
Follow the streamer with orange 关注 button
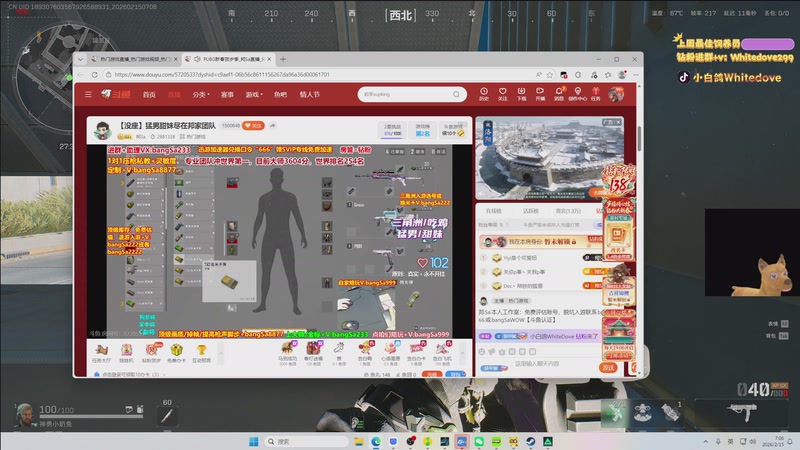coord(253,126)
